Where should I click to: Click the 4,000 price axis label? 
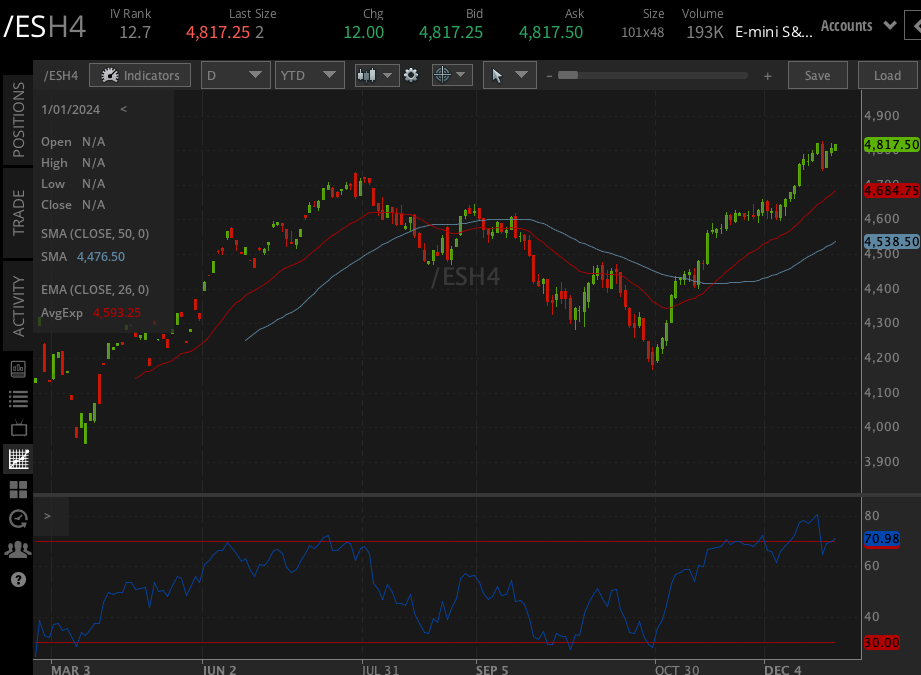coord(881,427)
